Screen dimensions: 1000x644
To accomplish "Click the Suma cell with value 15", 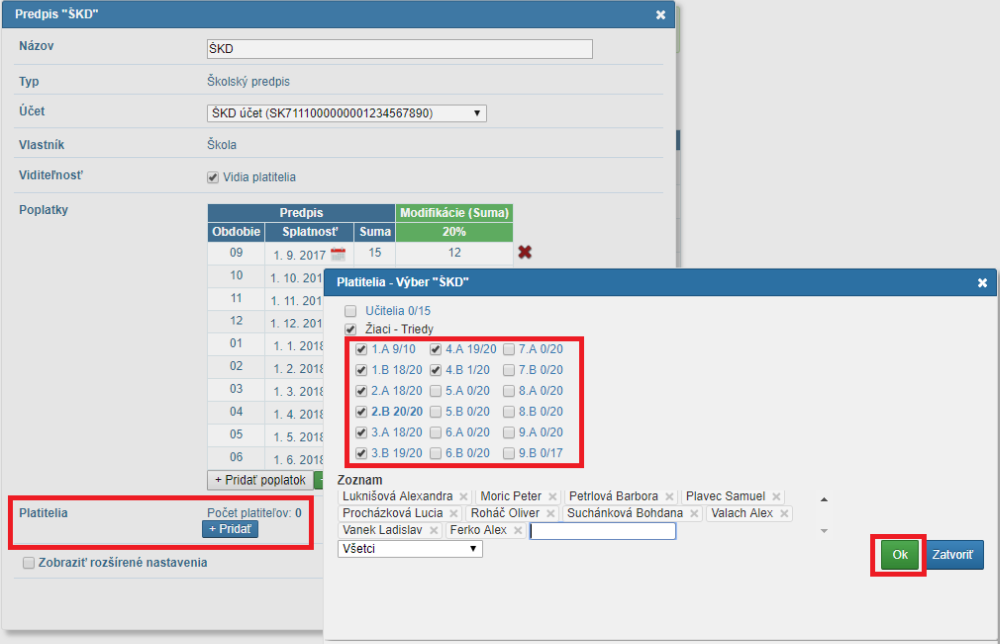I will (x=374, y=253).
